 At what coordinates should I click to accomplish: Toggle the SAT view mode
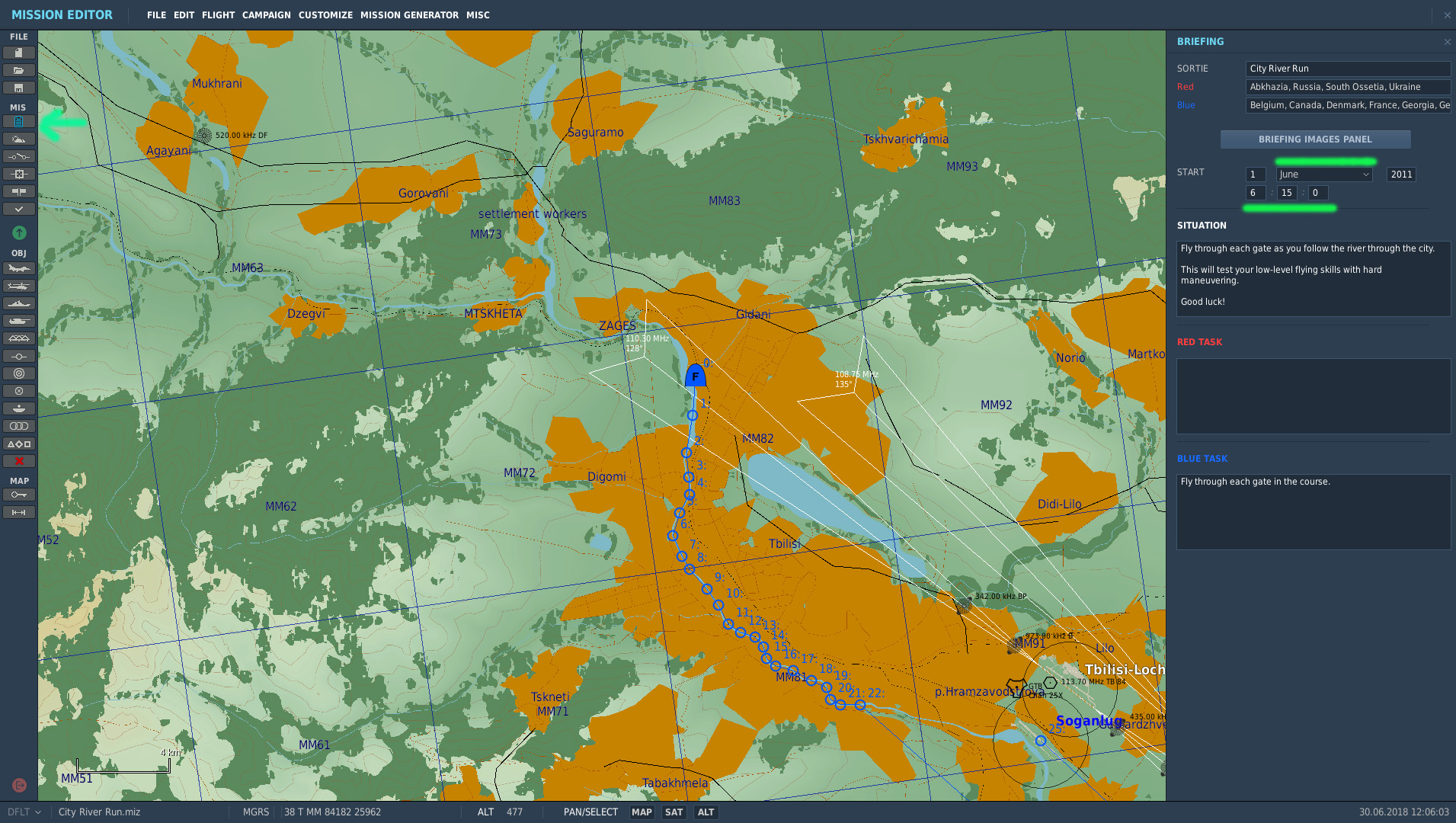point(674,812)
